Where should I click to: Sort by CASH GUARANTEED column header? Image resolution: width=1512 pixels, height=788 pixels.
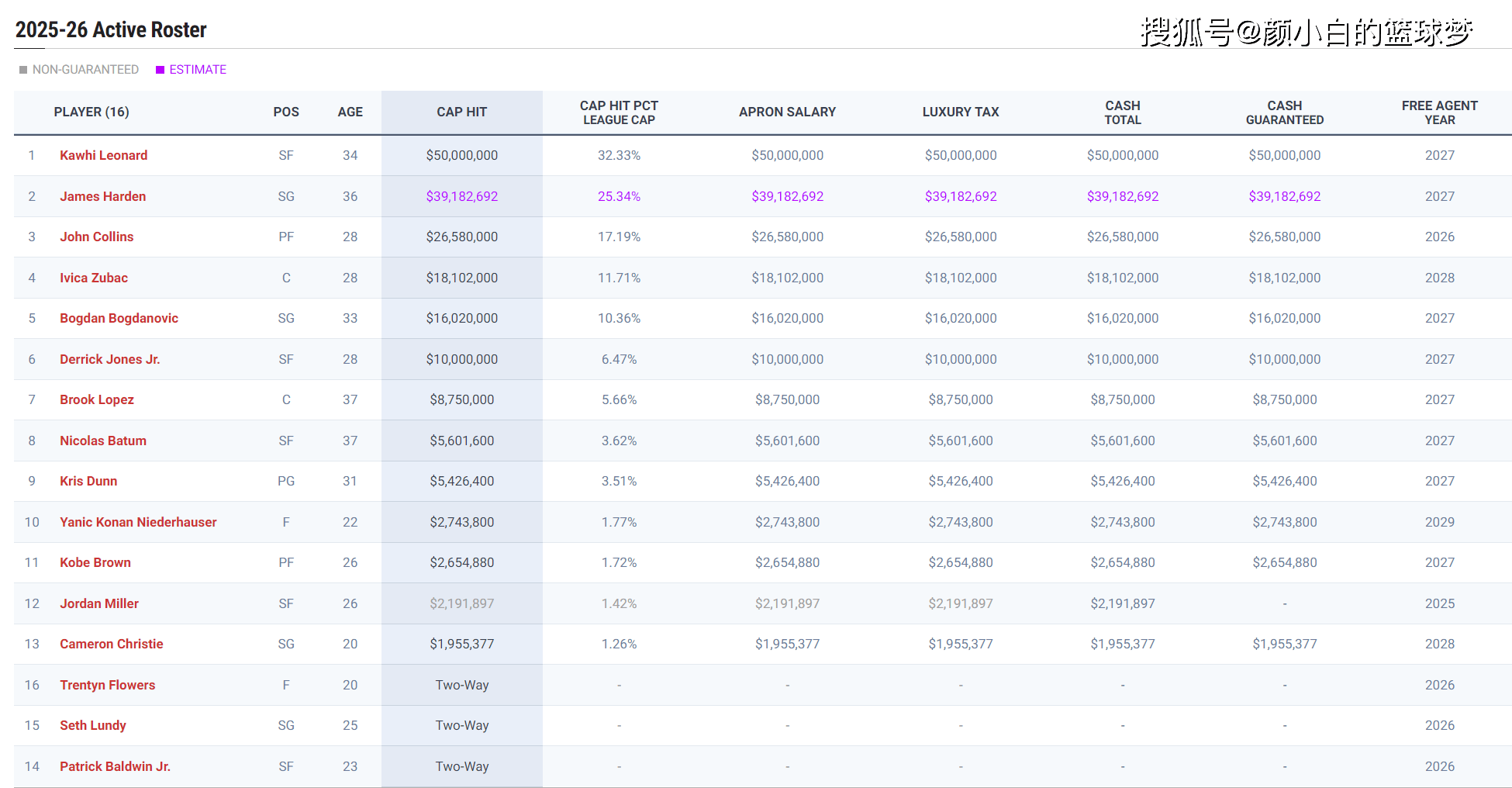click(x=1284, y=112)
